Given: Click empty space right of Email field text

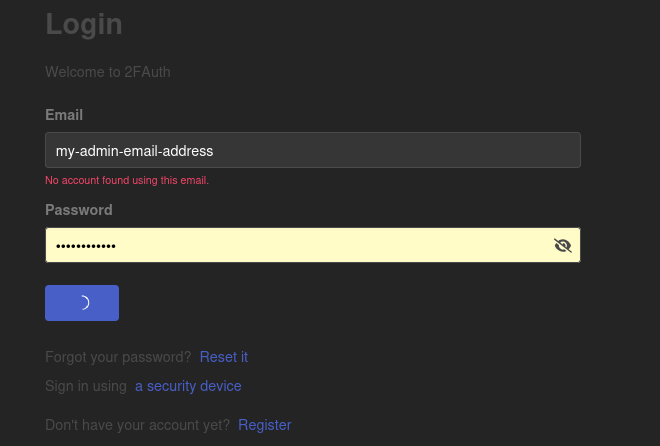Looking at the screenshot, I should tap(396, 150).
